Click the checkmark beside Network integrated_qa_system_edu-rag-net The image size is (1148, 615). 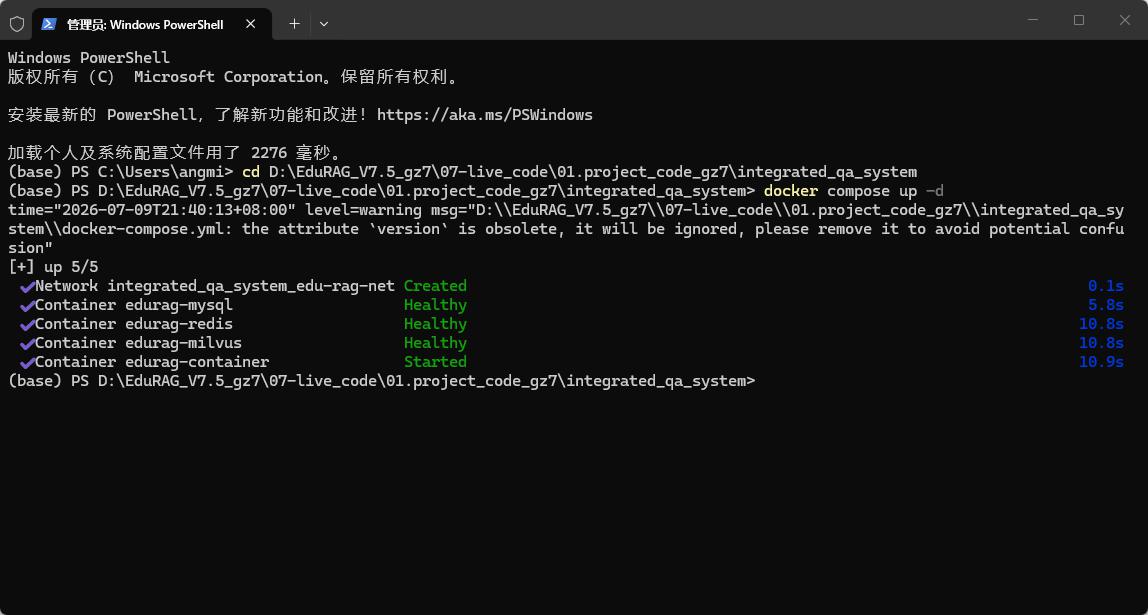coord(27,286)
